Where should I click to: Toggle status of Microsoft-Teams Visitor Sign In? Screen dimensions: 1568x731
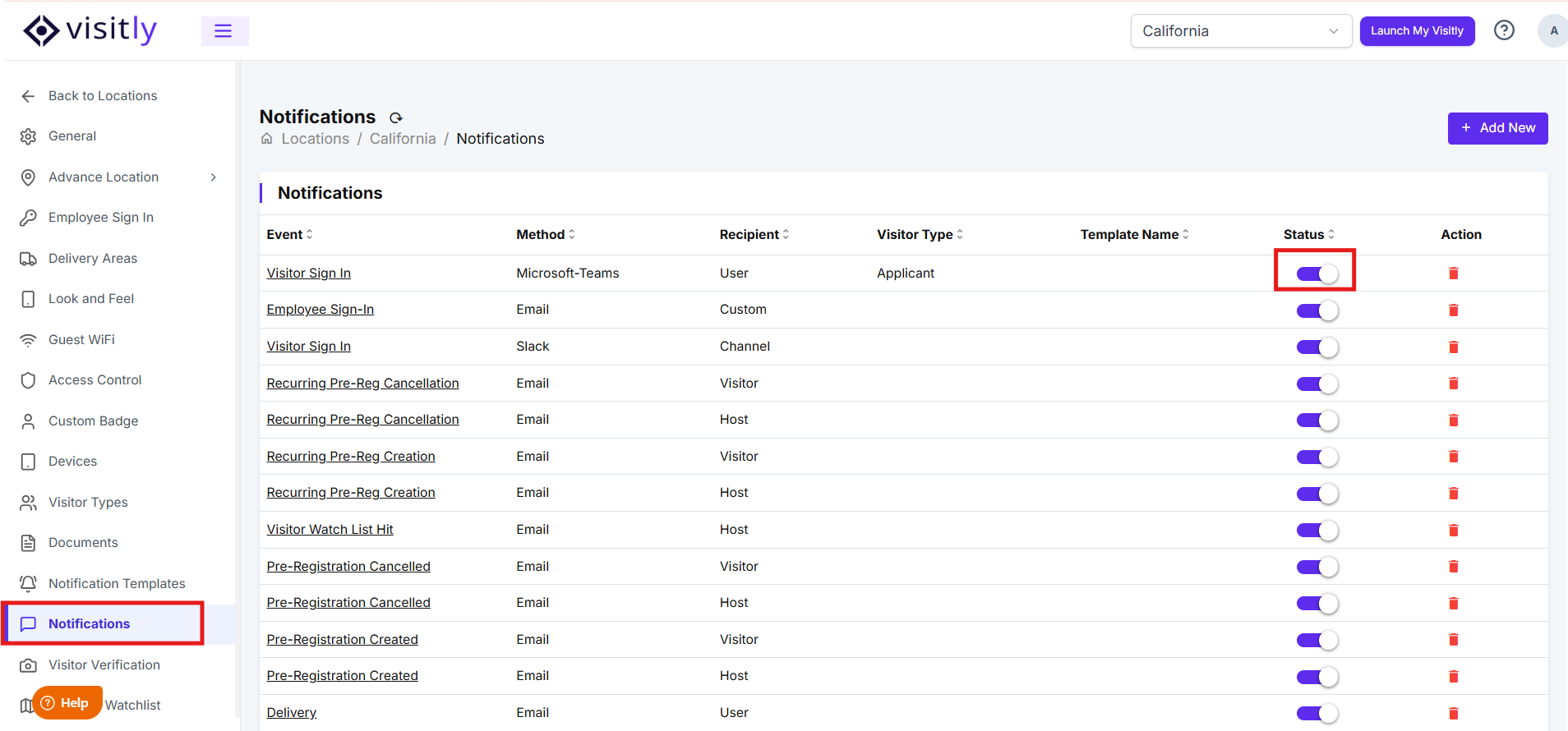[x=1317, y=274]
